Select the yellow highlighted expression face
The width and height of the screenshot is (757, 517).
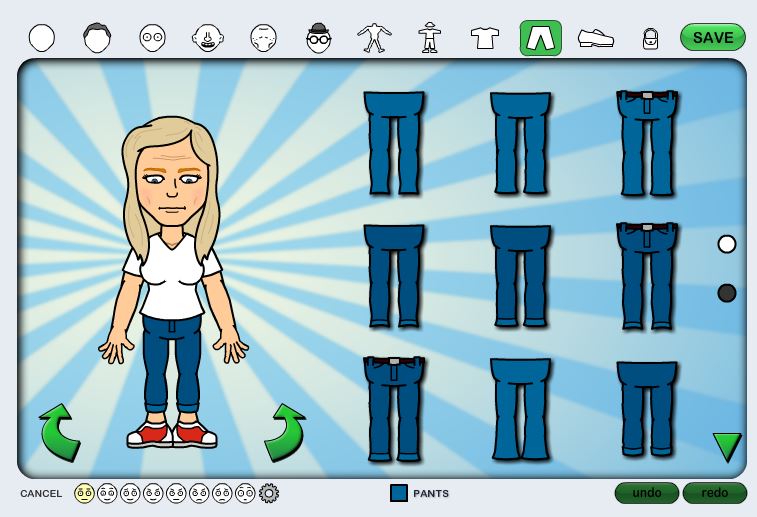[x=84, y=493]
